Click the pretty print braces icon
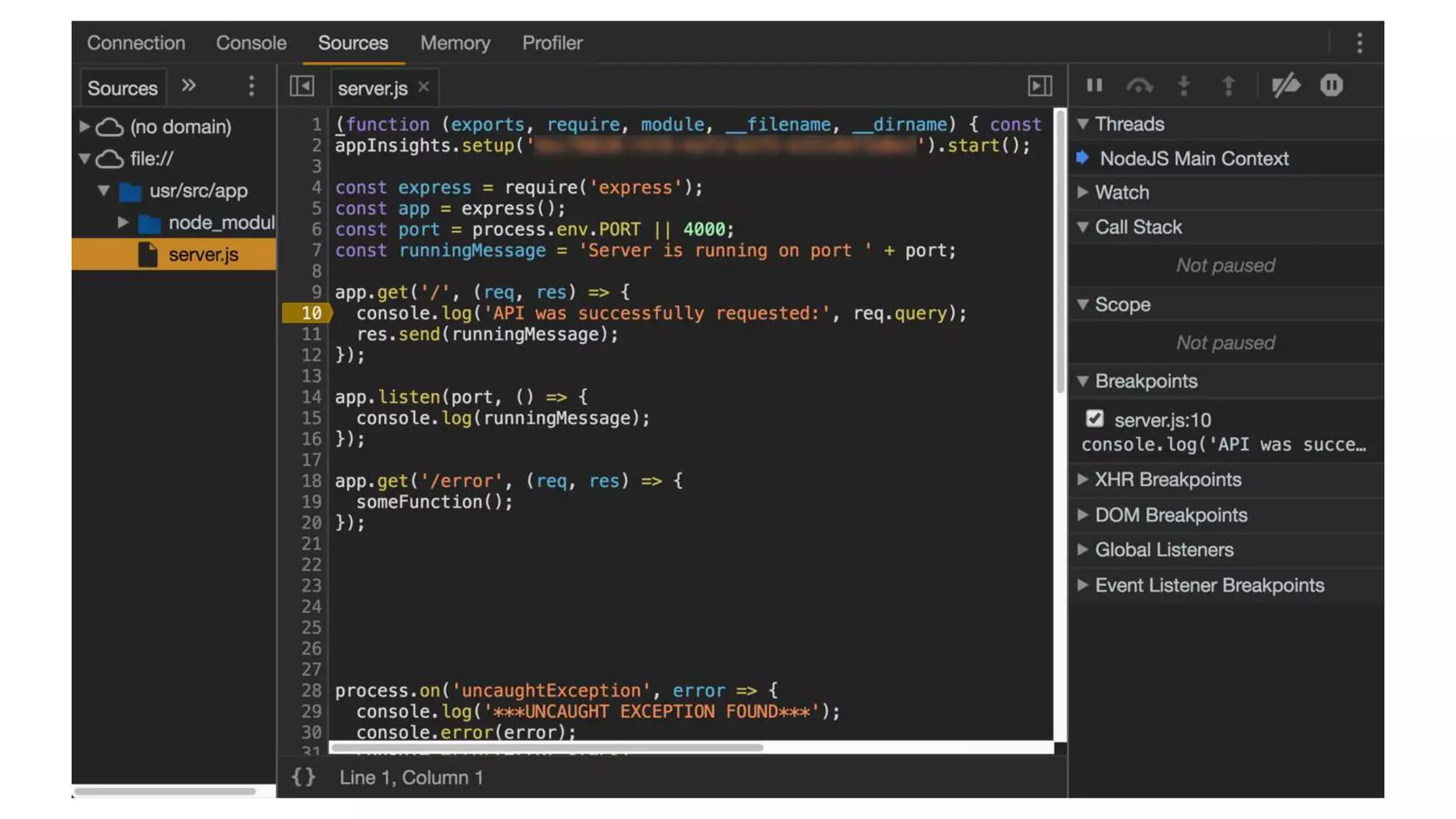The height and width of the screenshot is (819, 1456). click(x=304, y=777)
